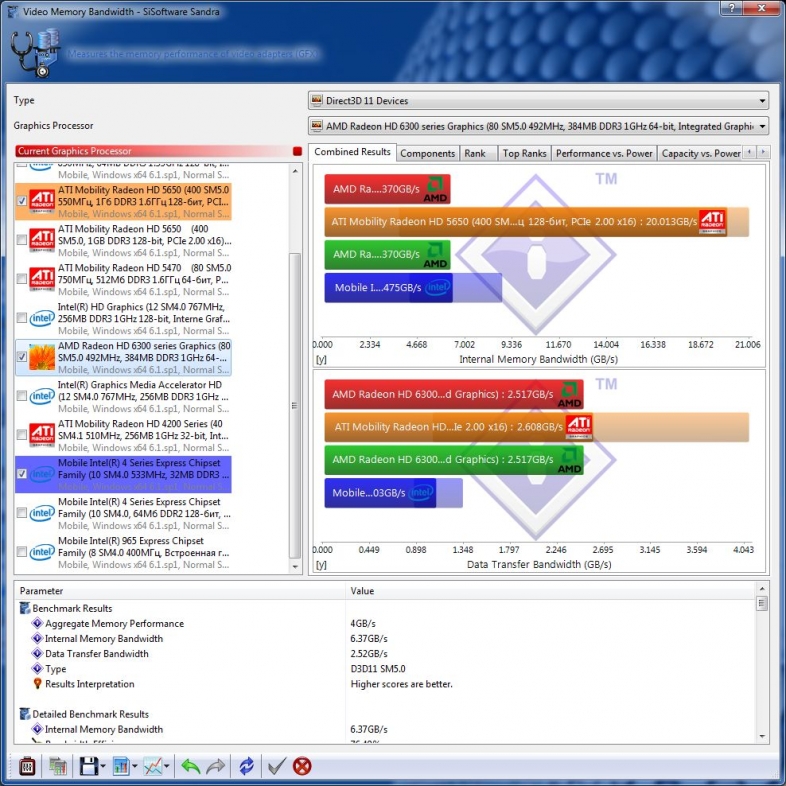This screenshot has width=786, height=786.
Task: Select the Combined Results tab
Action: [x=352, y=152]
